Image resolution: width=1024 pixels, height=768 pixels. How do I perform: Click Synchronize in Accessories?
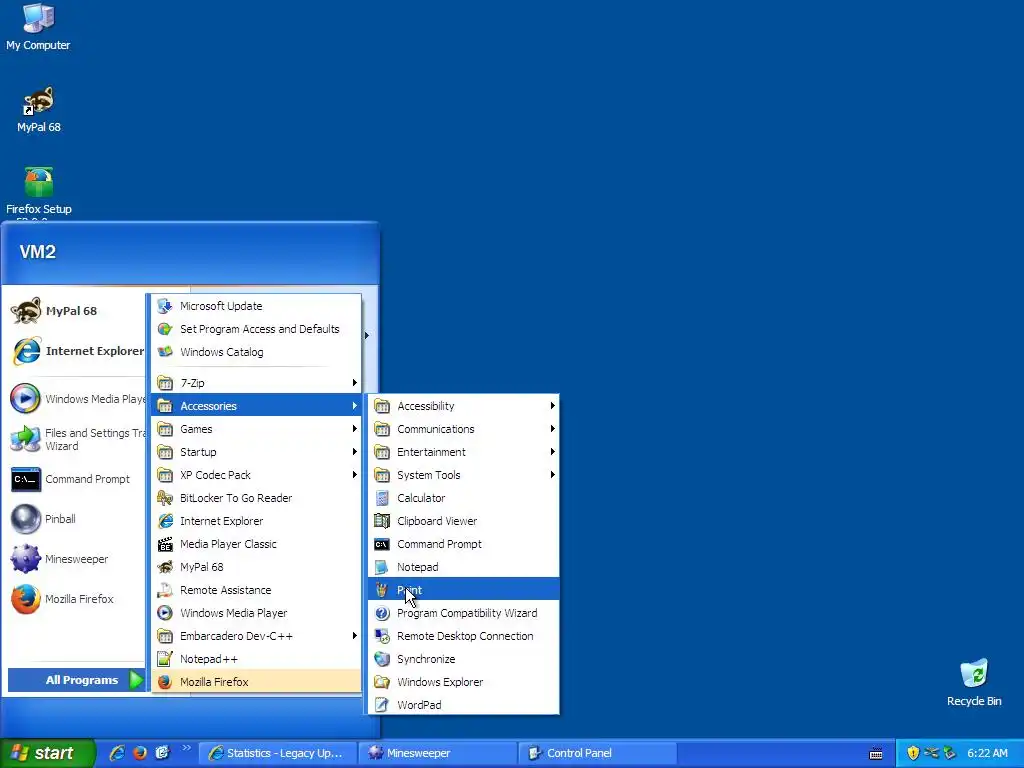point(464,659)
